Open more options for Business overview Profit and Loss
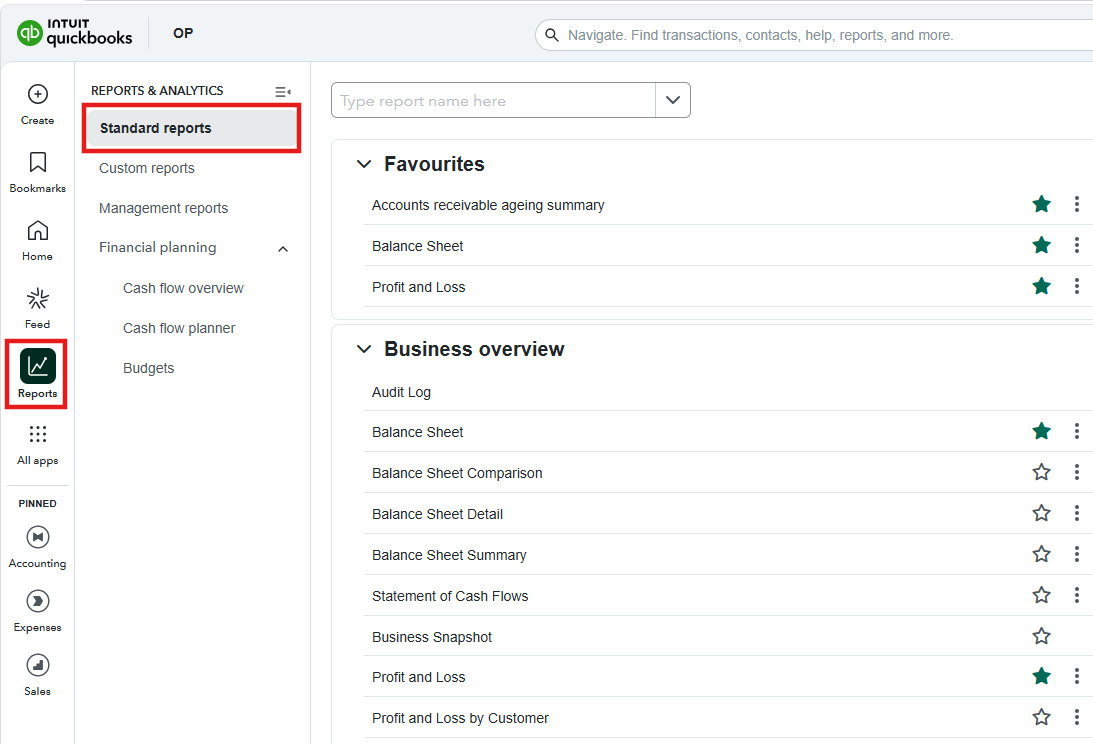The width and height of the screenshot is (1093, 744). click(x=1077, y=676)
